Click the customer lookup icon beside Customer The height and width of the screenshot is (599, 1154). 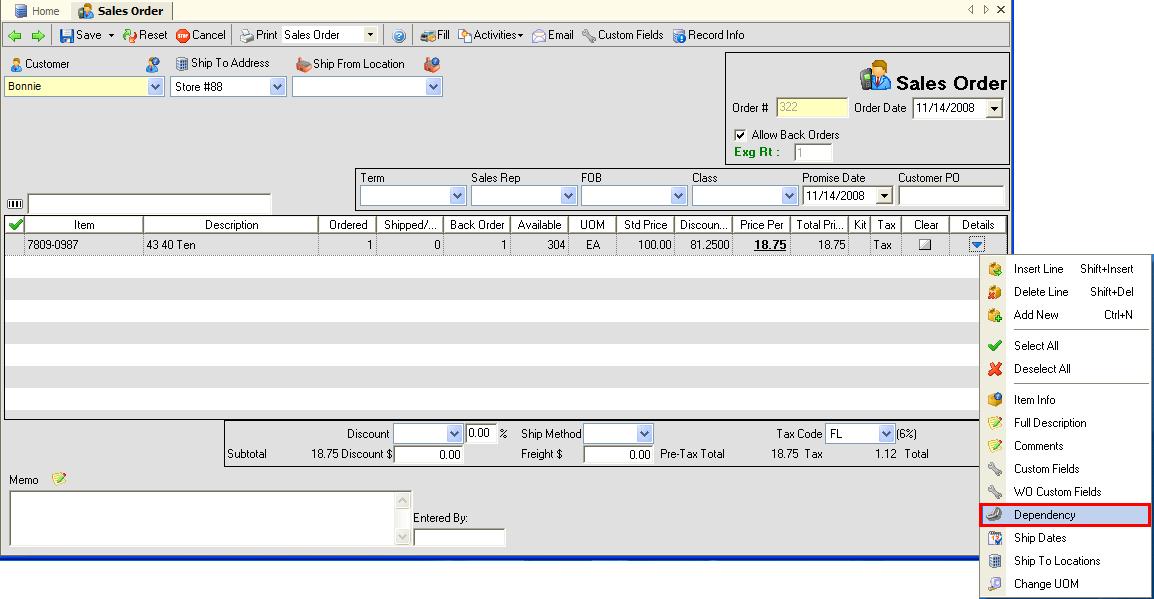pyautogui.click(x=152, y=64)
